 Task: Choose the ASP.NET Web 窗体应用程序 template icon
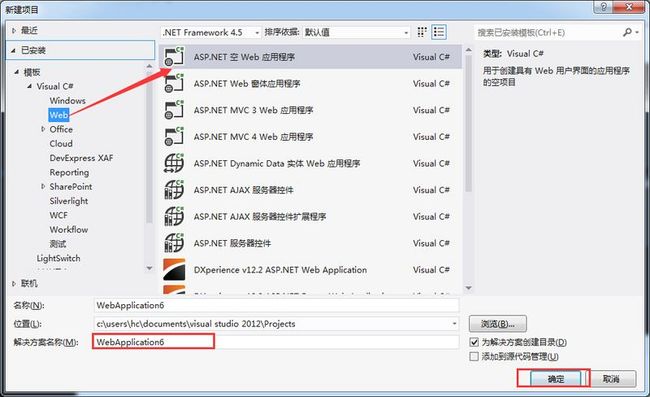(174, 83)
